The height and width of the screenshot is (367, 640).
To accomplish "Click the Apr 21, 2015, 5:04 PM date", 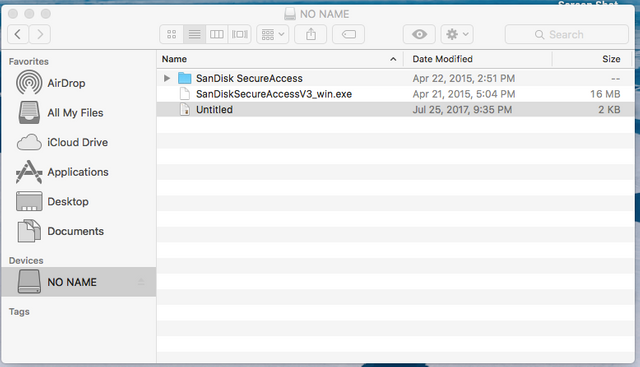I will point(464,94).
